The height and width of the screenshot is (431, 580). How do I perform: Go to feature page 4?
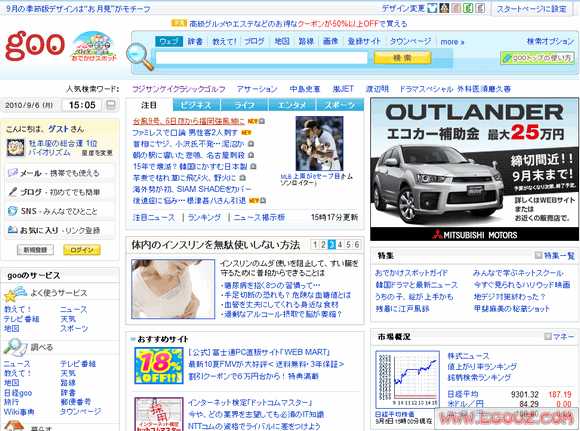click(x=340, y=245)
